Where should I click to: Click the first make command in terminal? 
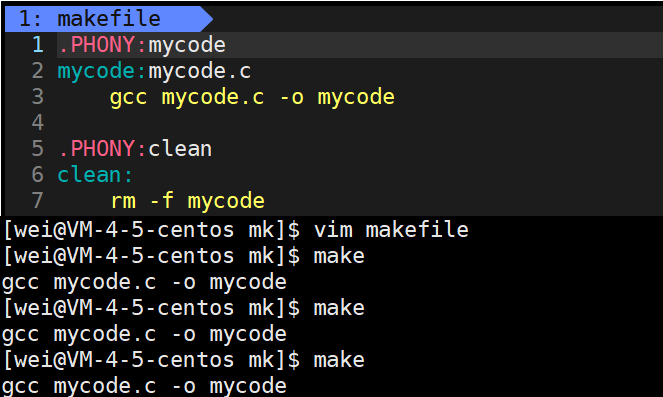339,256
